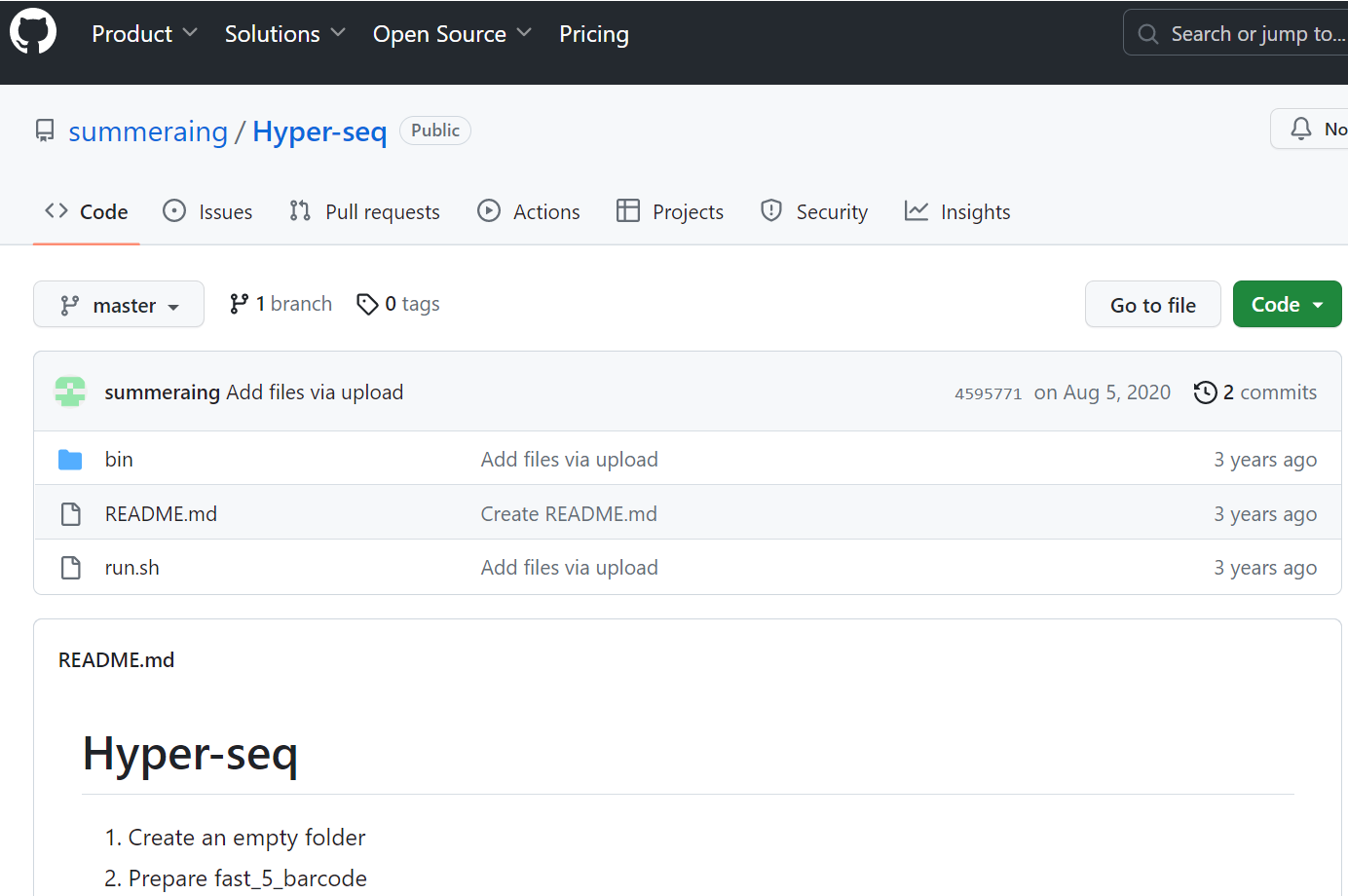The height and width of the screenshot is (896, 1348).
Task: Open the Open Source dropdown menu
Action: 452,34
